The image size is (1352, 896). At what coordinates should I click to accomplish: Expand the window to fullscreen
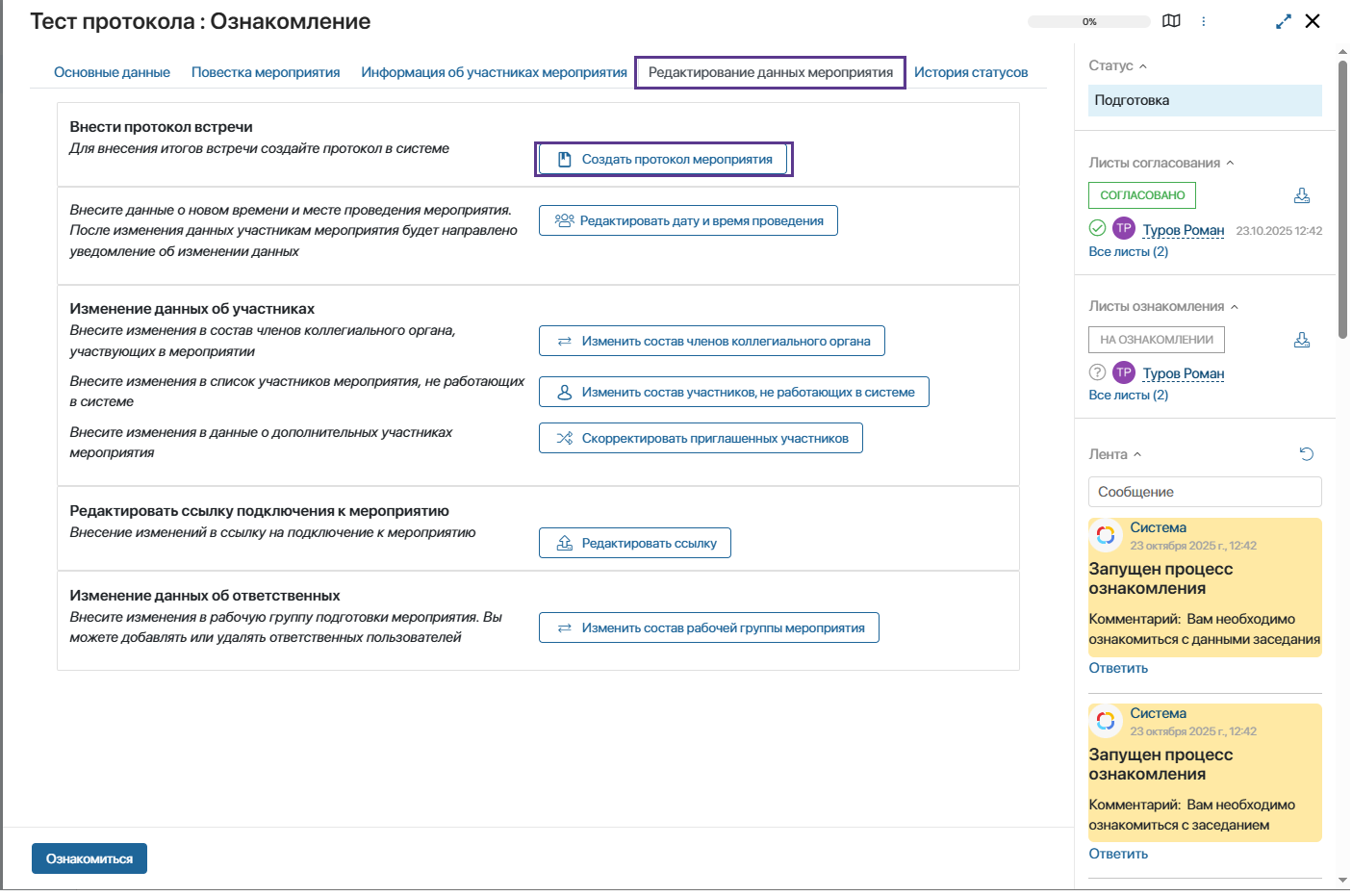tap(1284, 21)
